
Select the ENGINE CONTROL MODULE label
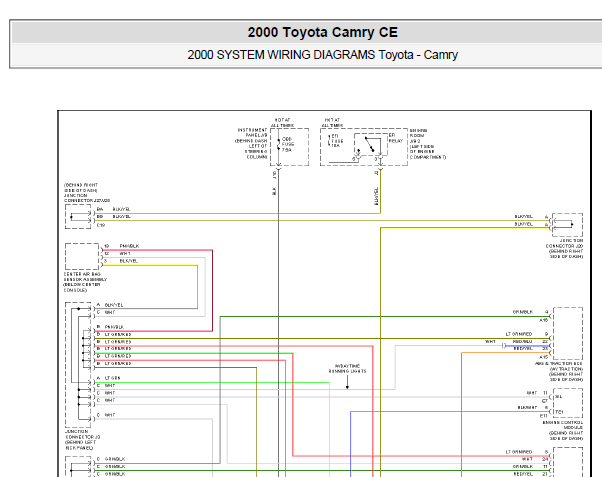[x=563, y=430]
